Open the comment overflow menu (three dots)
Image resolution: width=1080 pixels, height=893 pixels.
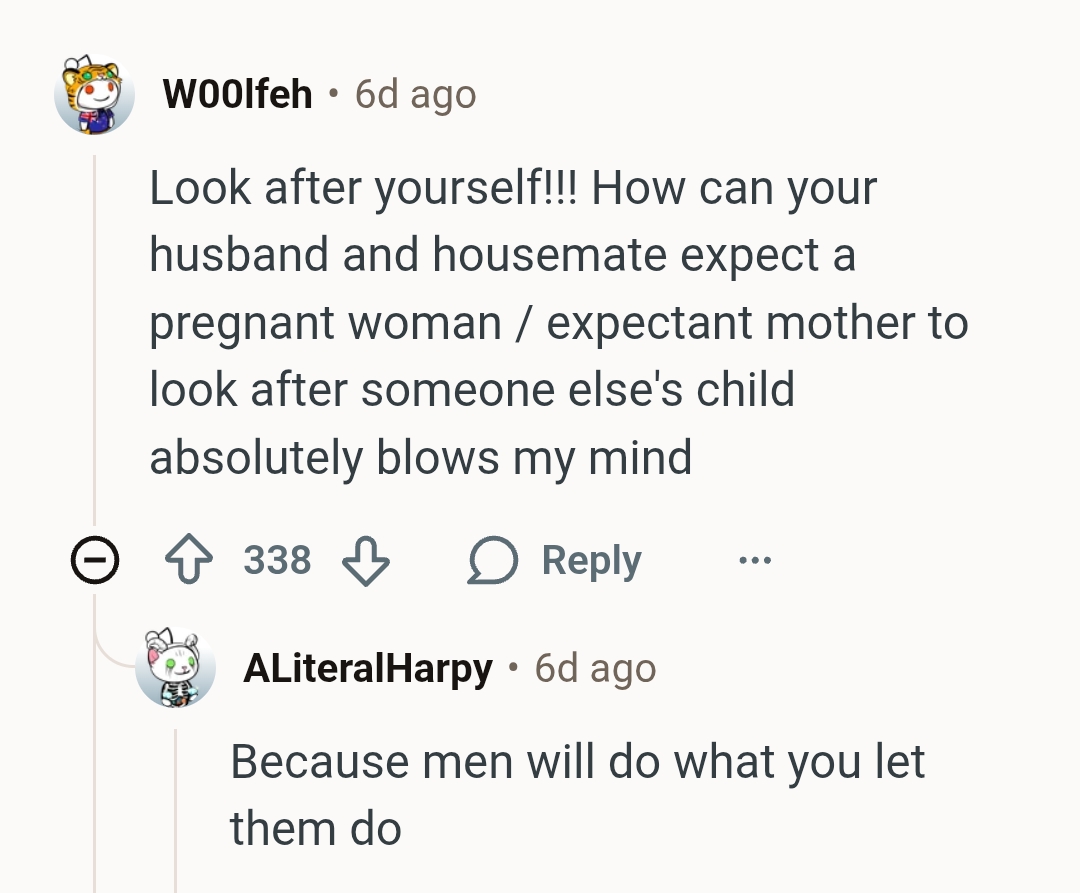pos(755,560)
